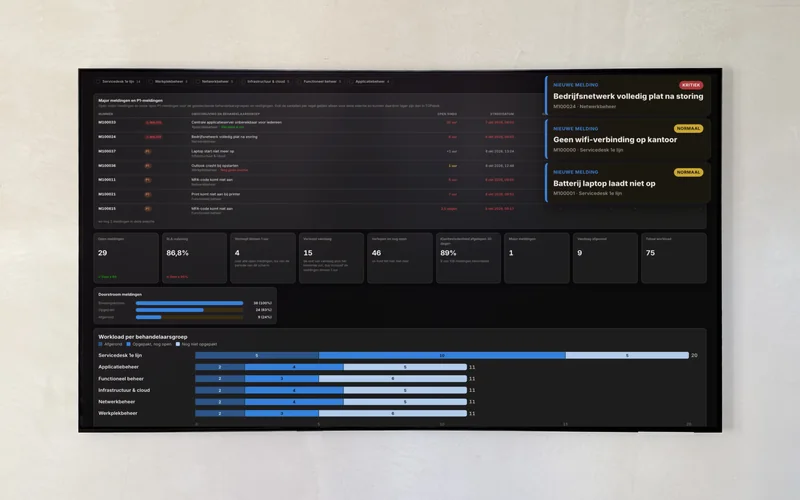Toggle the Servicedesk 1e lijn filter chip
The image size is (800, 500).
tap(118, 82)
